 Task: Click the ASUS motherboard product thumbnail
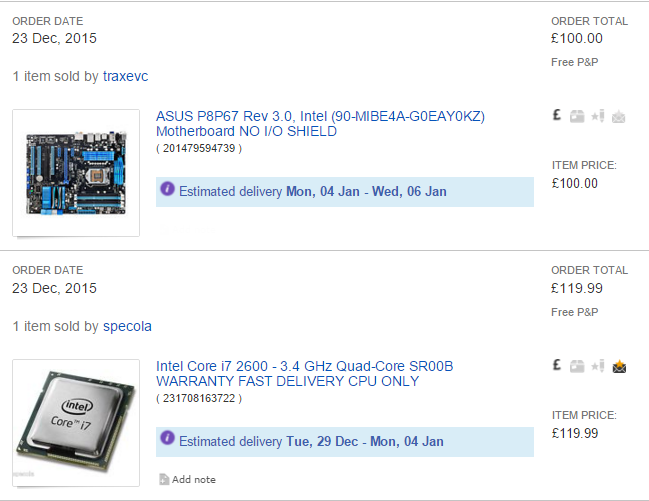(76, 173)
